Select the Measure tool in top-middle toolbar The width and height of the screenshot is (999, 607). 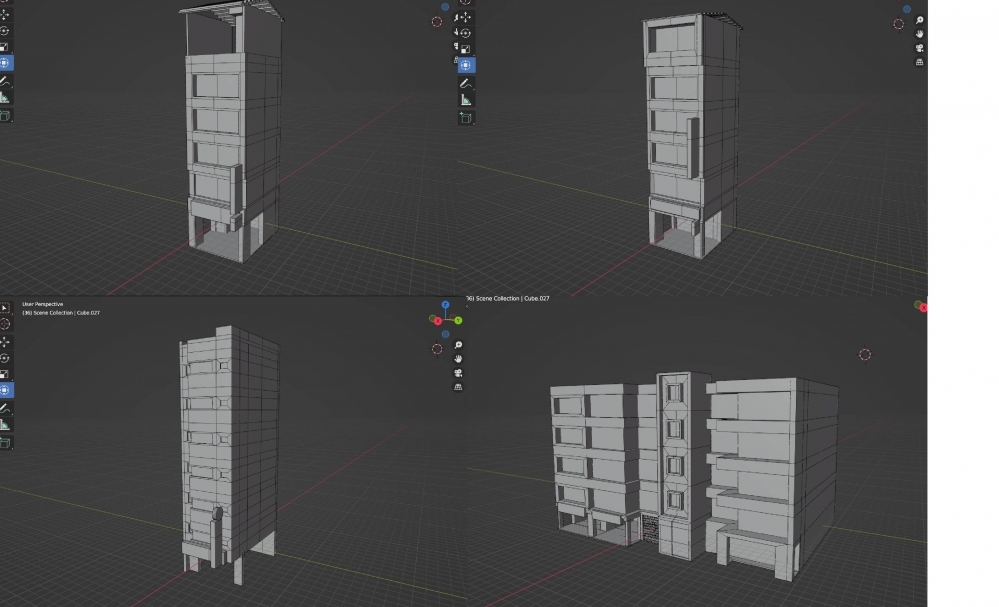(466, 99)
